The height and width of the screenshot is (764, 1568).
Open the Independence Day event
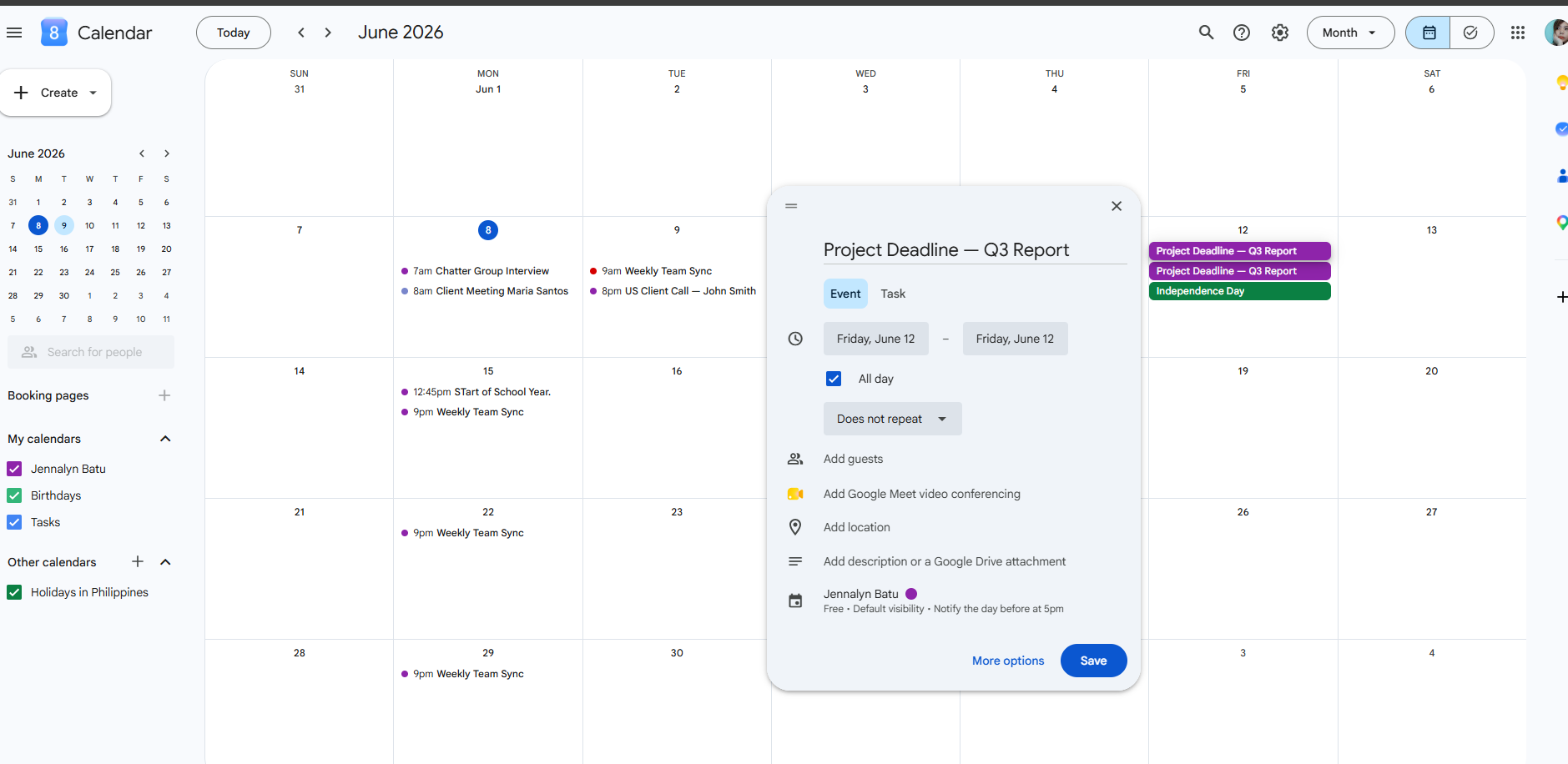point(1239,291)
